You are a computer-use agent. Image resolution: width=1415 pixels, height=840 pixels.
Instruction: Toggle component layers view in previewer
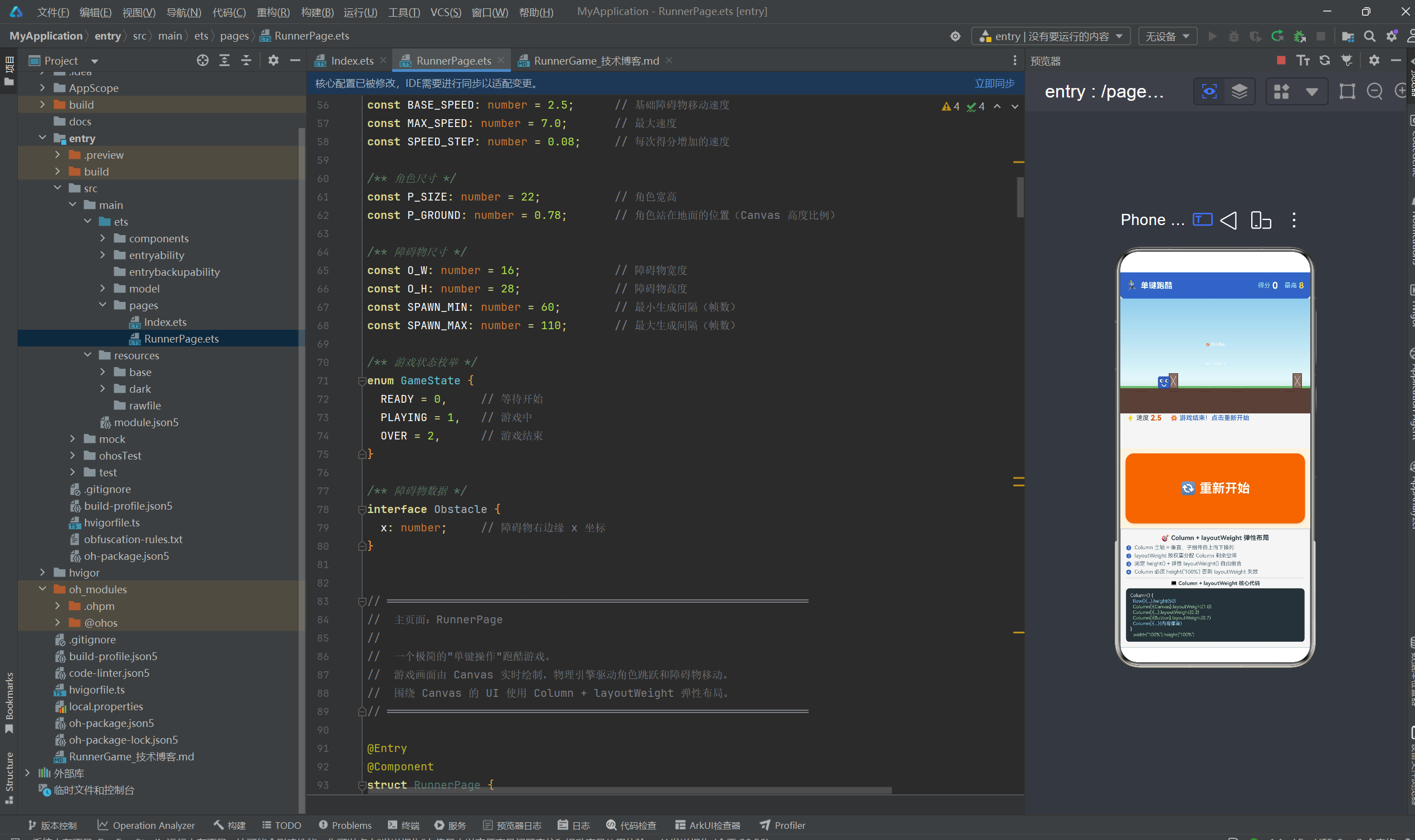point(1240,91)
